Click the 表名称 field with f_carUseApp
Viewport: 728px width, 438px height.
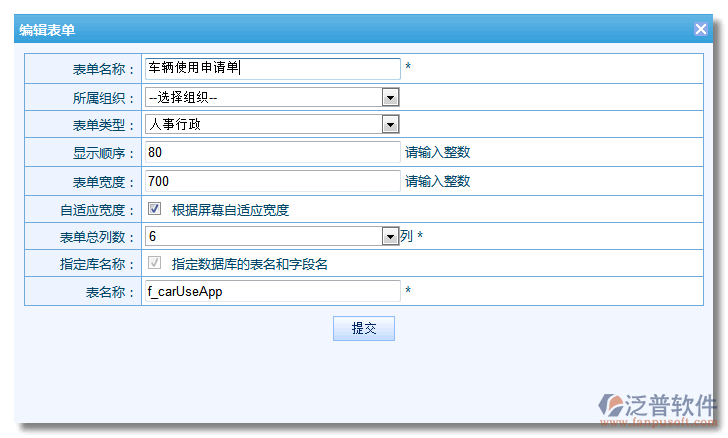tap(271, 292)
